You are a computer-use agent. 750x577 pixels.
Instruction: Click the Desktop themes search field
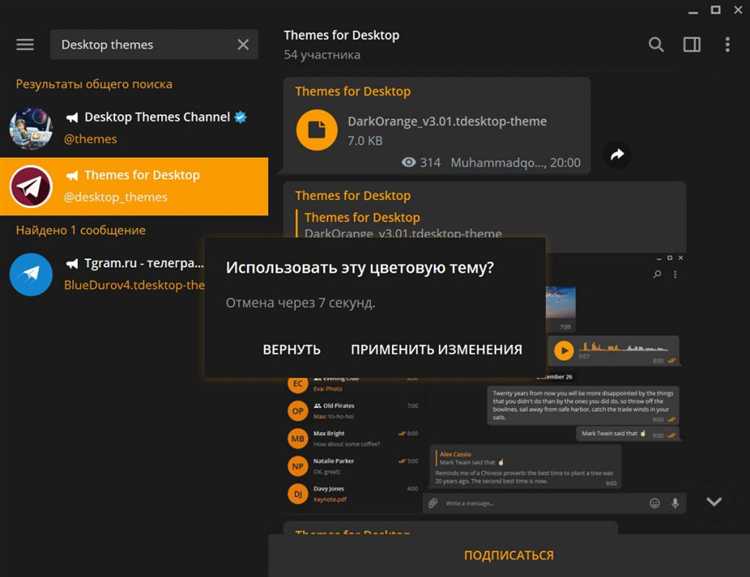[x=154, y=44]
